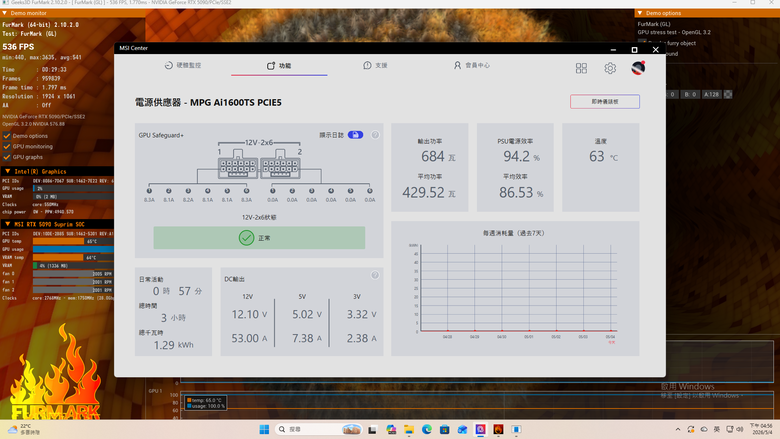
Task: Open the 支援 support tab
Action: click(375, 65)
